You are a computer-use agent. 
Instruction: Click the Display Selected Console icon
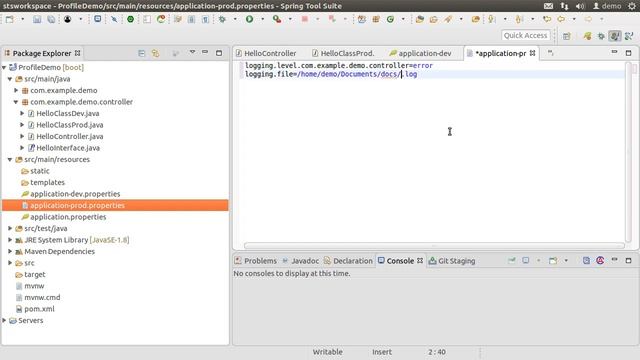point(526,260)
